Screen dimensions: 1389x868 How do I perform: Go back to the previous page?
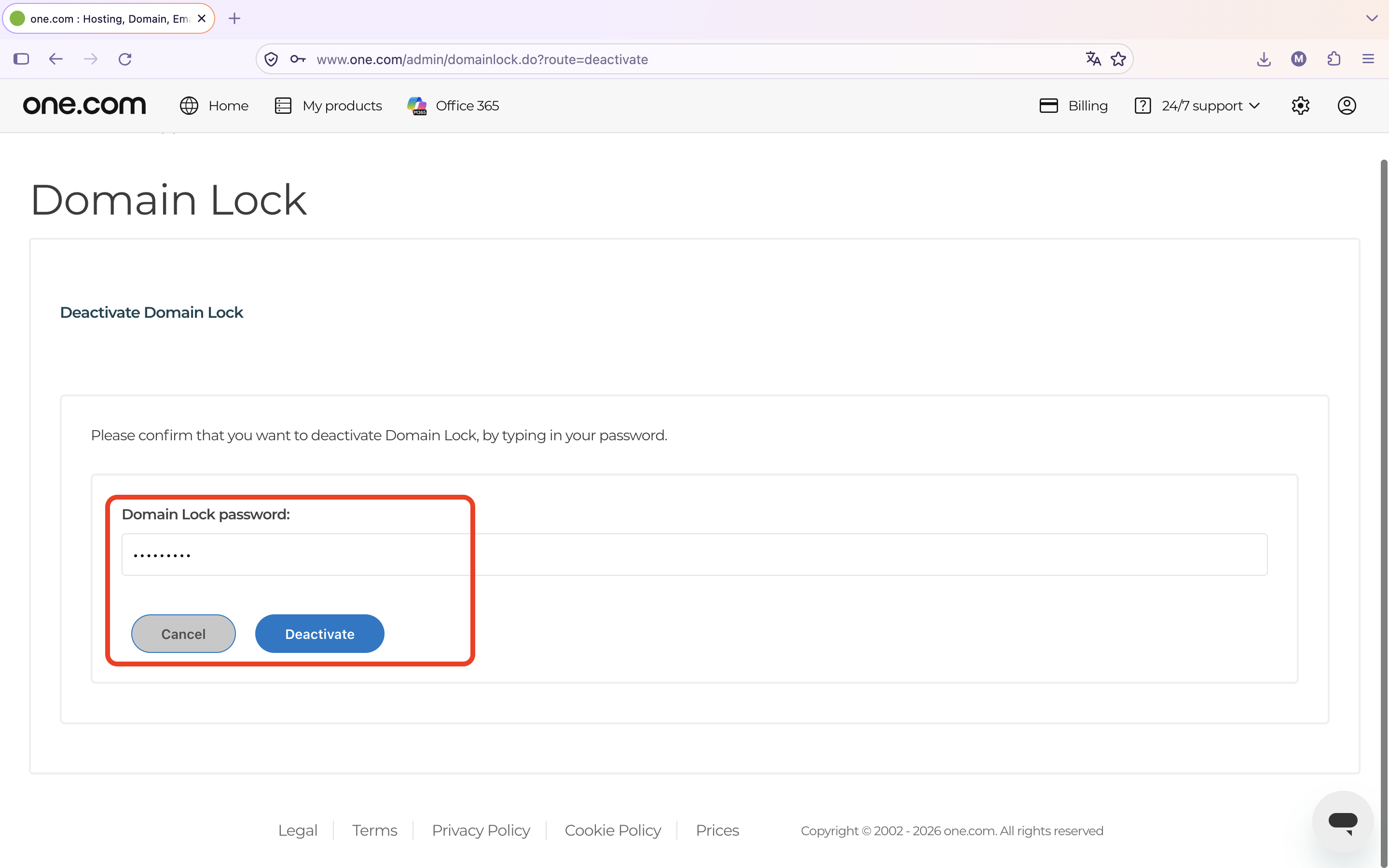[x=55, y=59]
